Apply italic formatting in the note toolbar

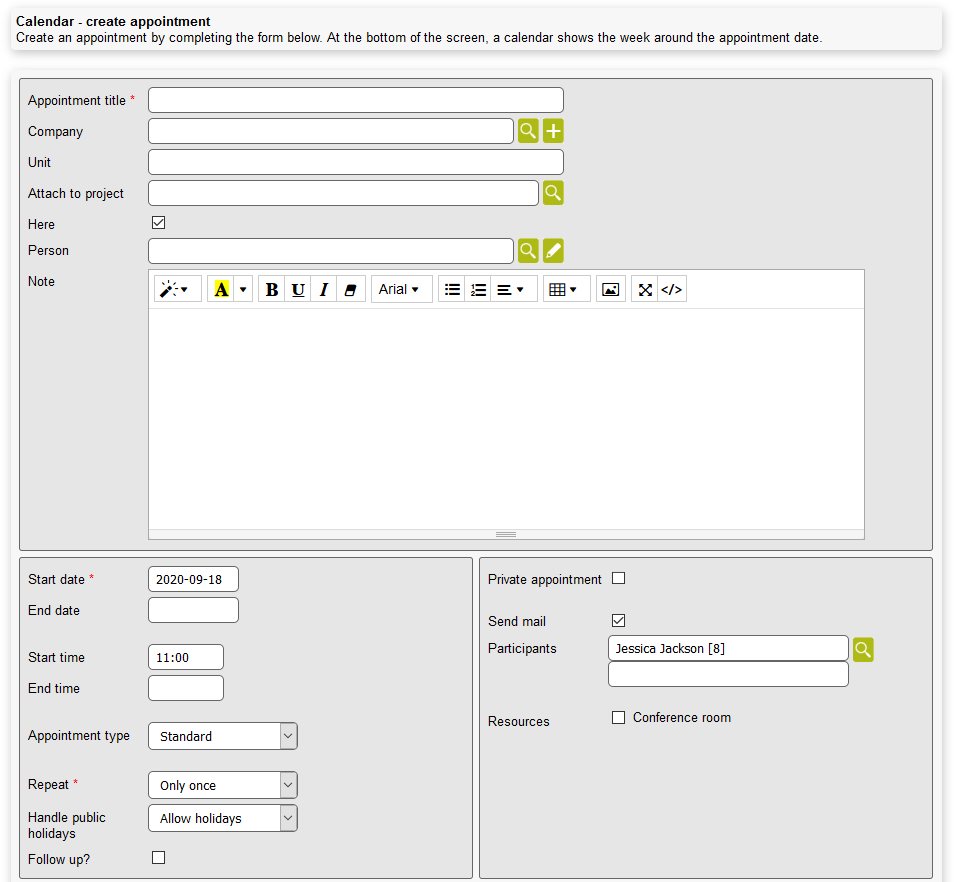click(323, 289)
